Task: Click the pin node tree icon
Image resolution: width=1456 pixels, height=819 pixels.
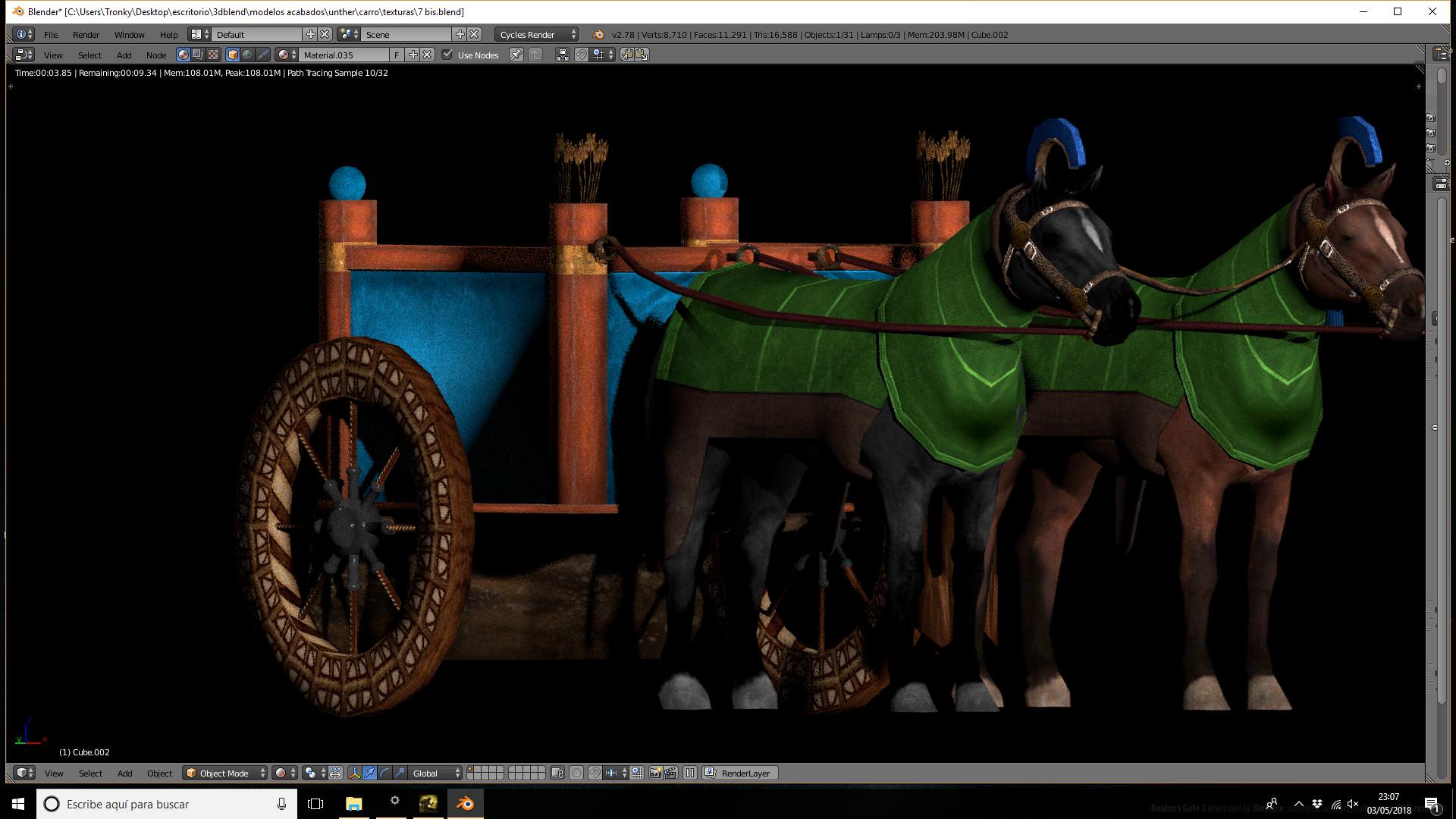Action: [x=516, y=55]
